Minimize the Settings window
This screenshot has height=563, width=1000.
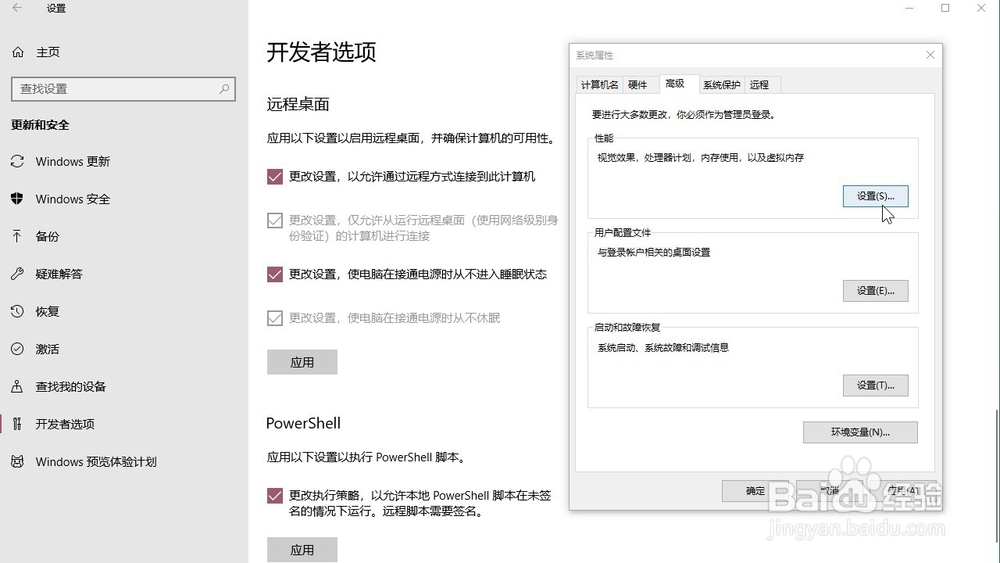coord(909,8)
